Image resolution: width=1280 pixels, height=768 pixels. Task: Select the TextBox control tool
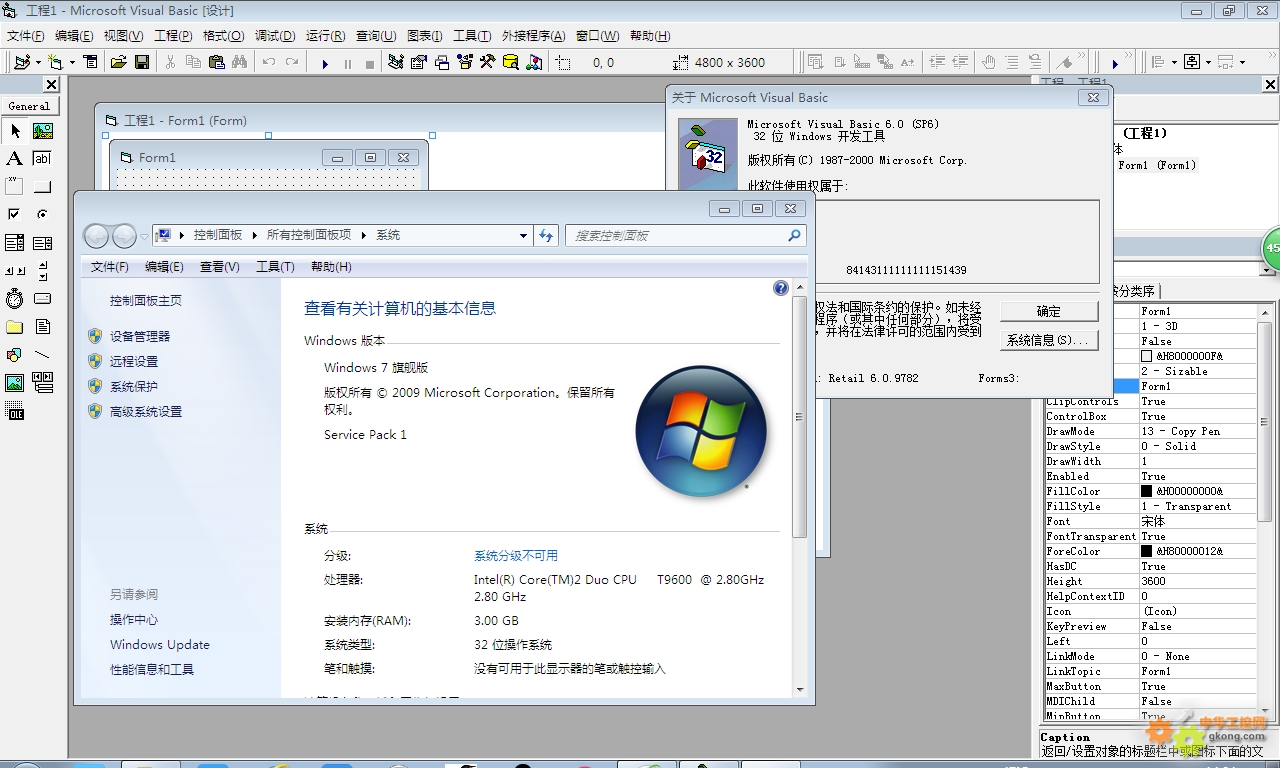point(43,159)
